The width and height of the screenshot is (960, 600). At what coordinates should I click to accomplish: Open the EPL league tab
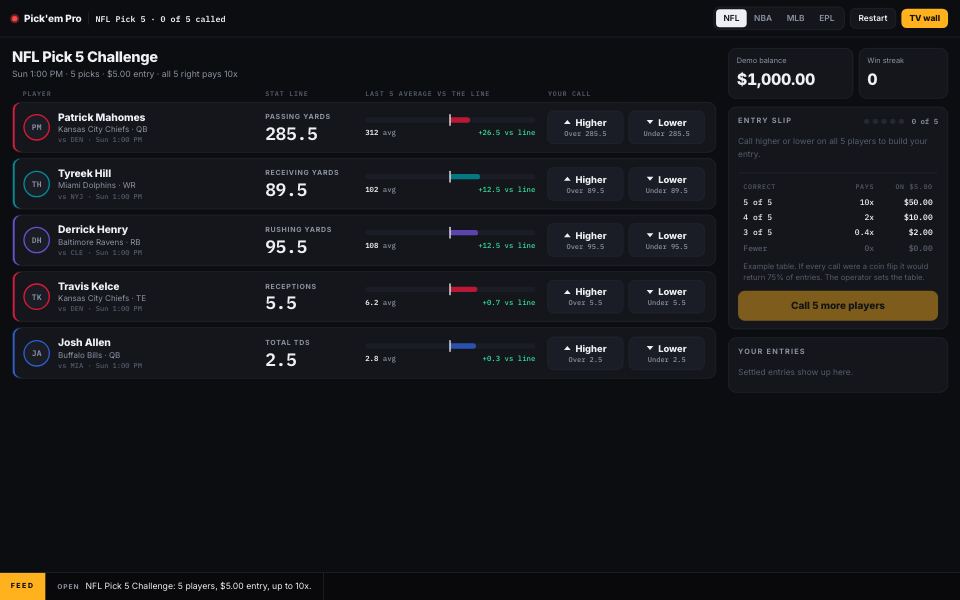827,18
